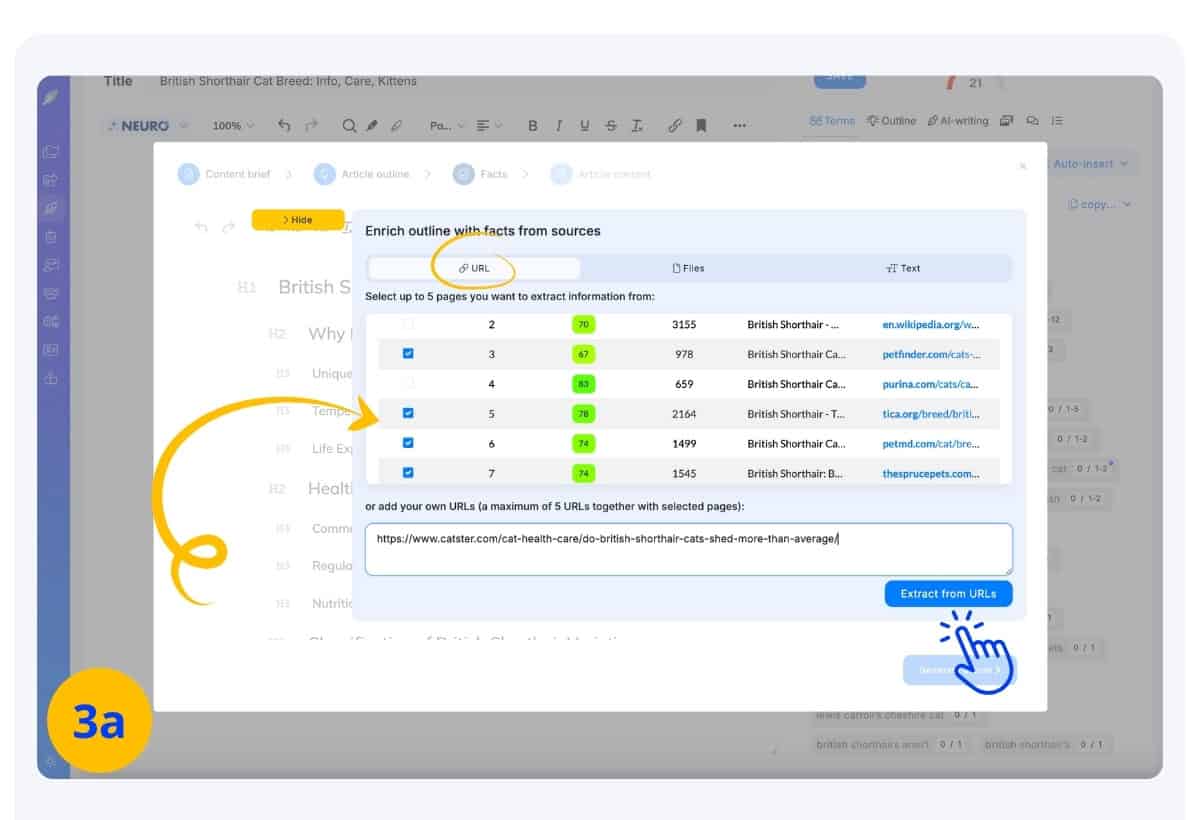The width and height of the screenshot is (1200, 820).
Task: Click the undo arrow in the editor toolbar
Action: click(284, 126)
